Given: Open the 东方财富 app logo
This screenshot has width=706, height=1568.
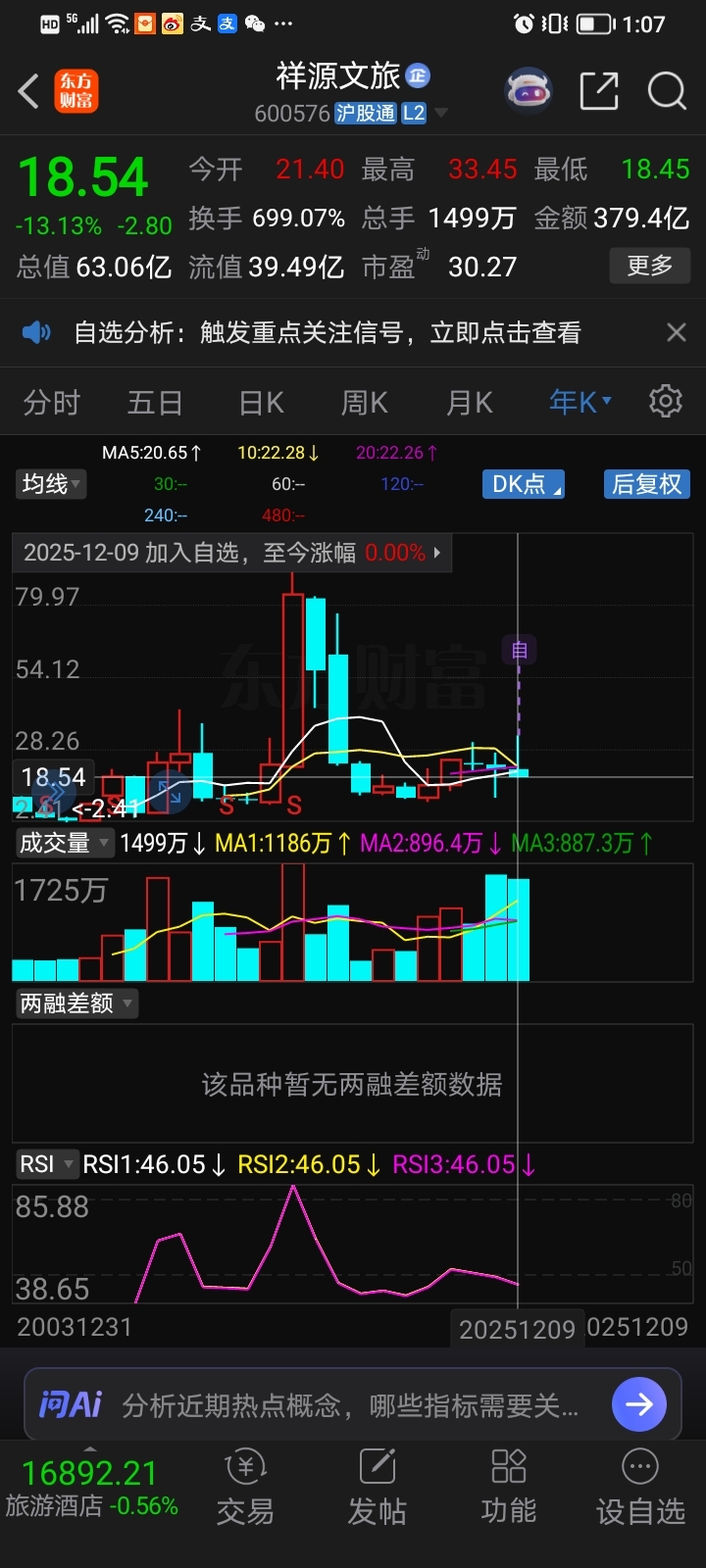Looking at the screenshot, I should coord(76,91).
